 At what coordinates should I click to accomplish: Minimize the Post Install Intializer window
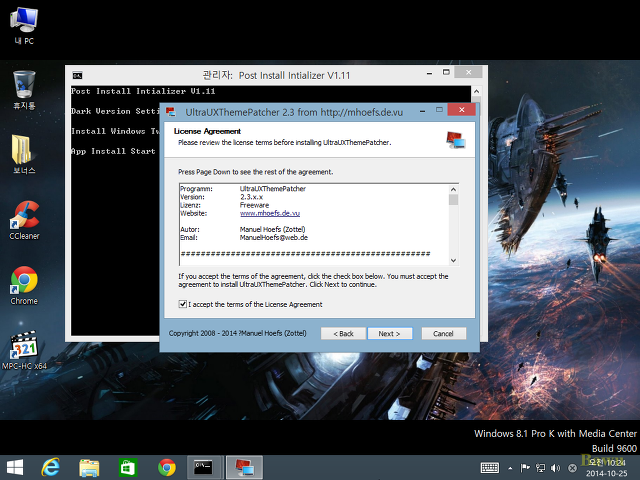click(x=429, y=73)
